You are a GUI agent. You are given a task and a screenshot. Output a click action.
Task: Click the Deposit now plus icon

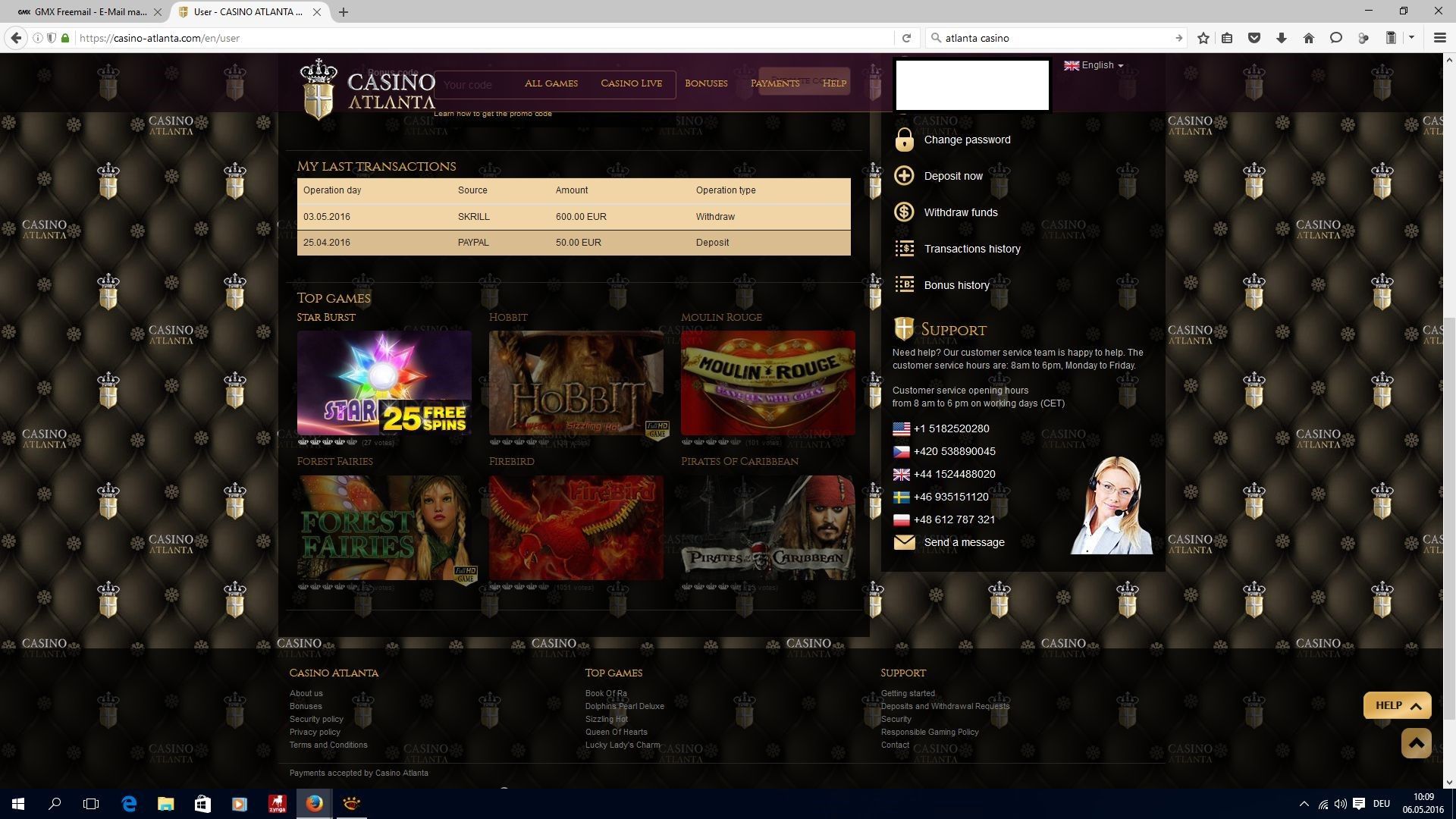tap(904, 176)
